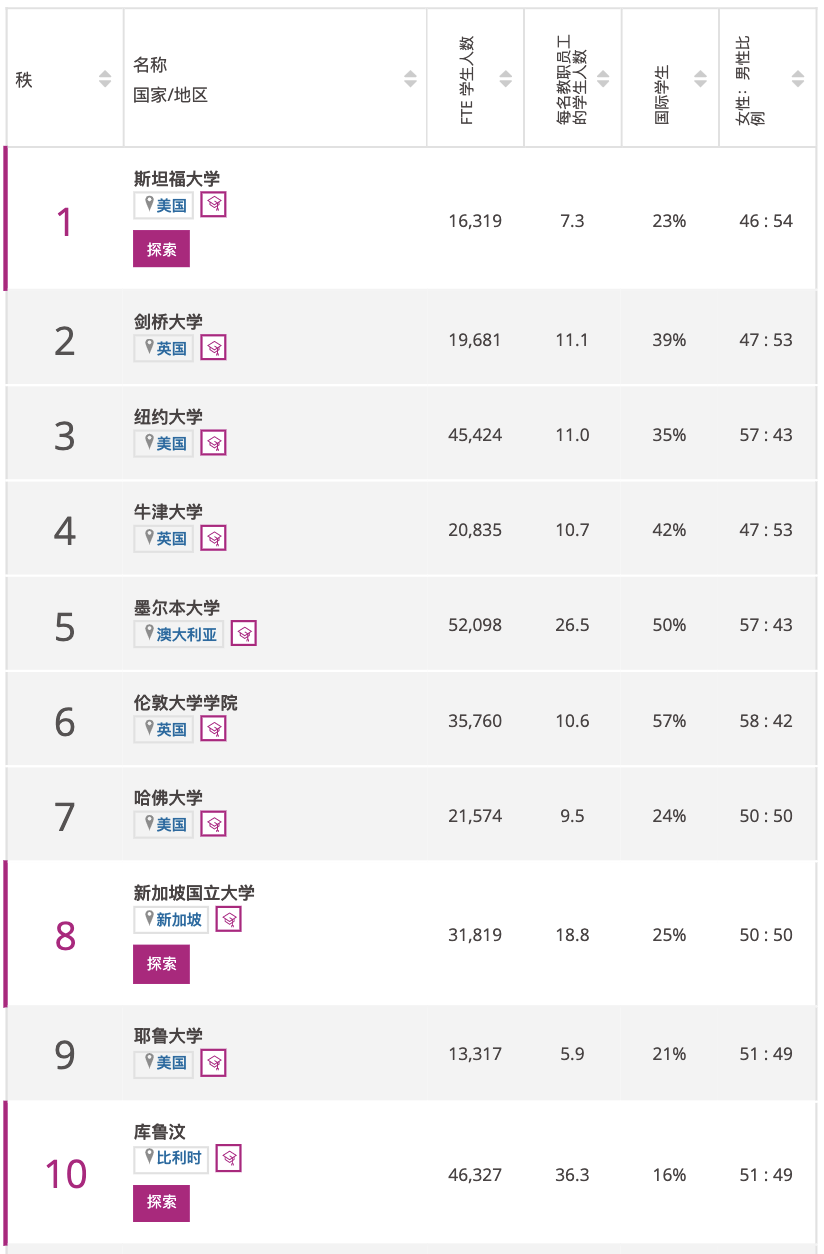Viewport: 824px width, 1254px height.
Task: Click 探索 button under 新加坡国立大学
Action: pos(161,964)
